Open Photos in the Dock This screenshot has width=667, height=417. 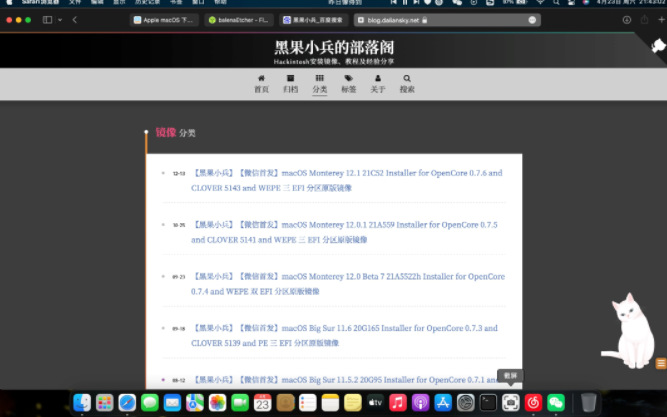click(x=217, y=402)
